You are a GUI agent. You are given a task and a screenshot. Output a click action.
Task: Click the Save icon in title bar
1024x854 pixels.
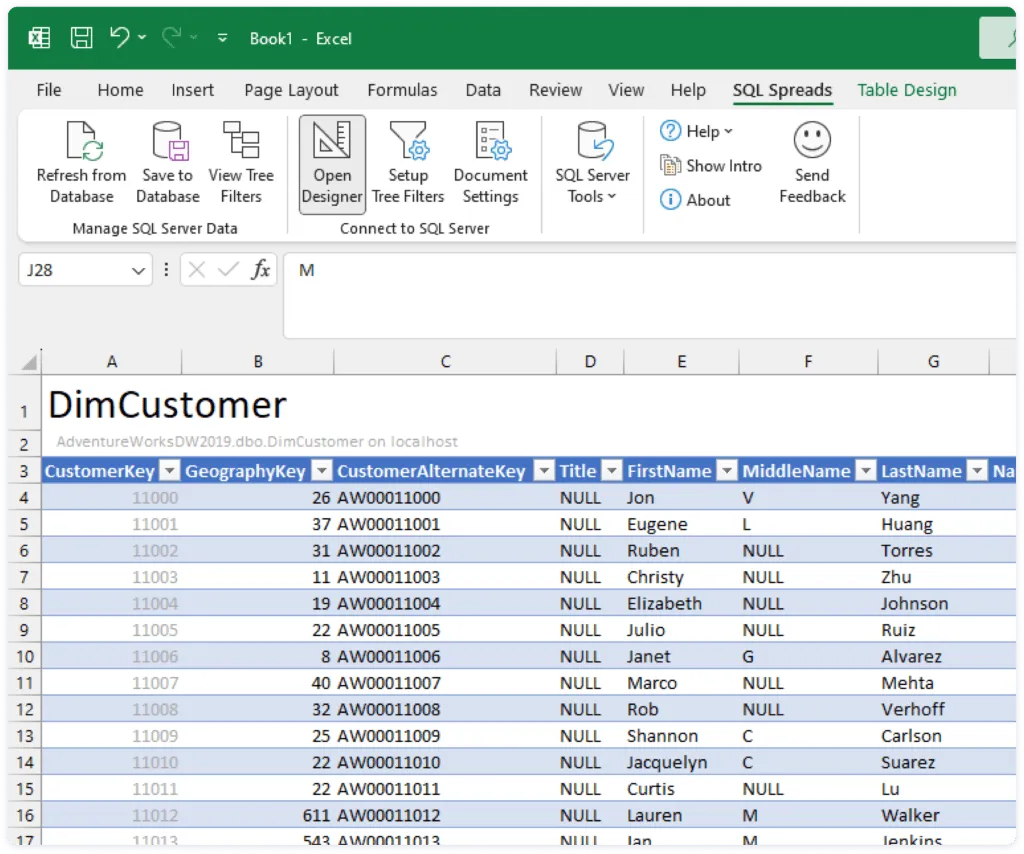click(81, 38)
